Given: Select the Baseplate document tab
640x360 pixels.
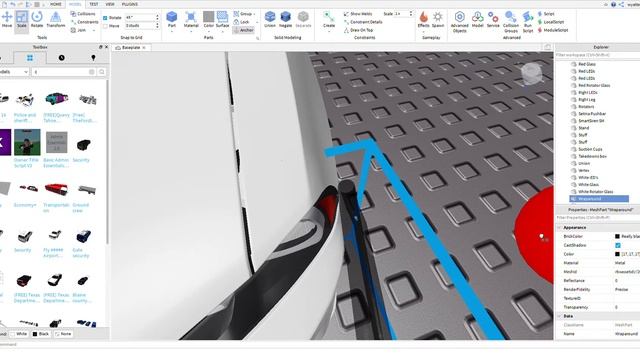Looking at the screenshot, I should (131, 48).
